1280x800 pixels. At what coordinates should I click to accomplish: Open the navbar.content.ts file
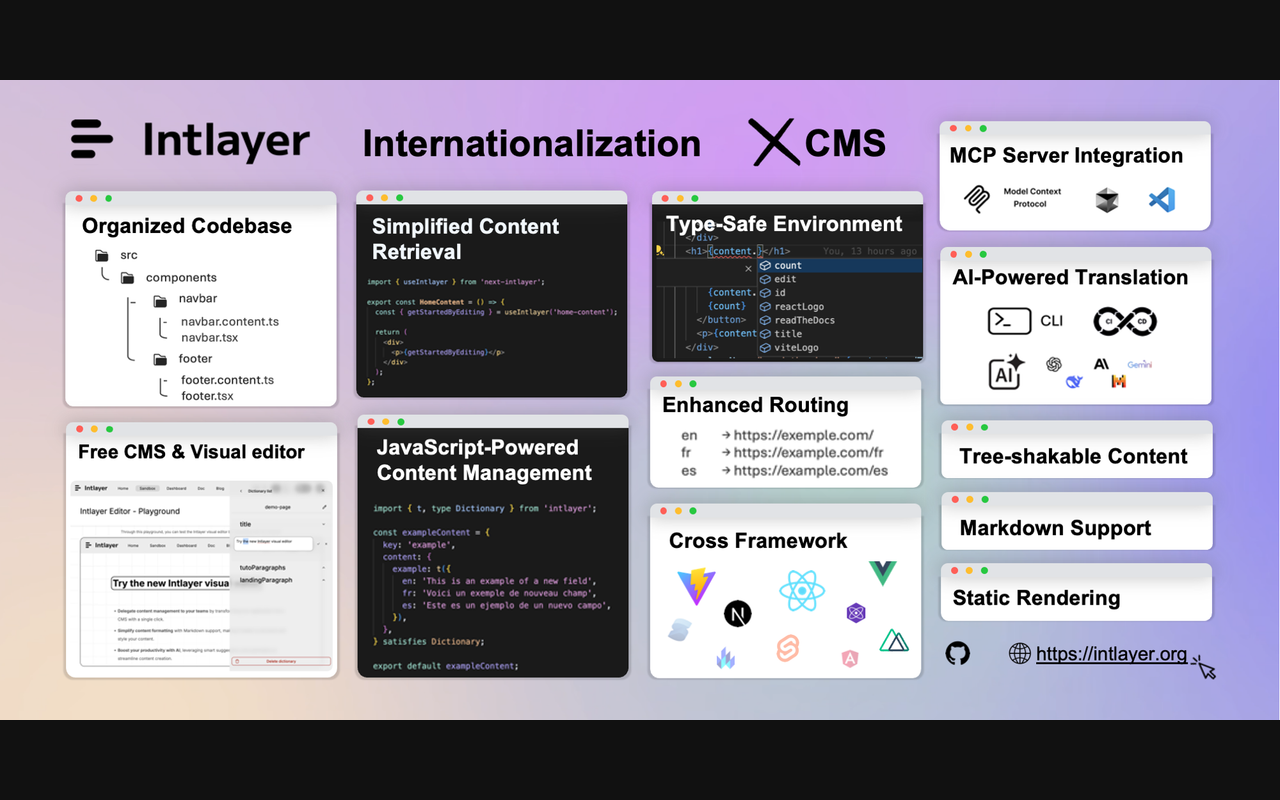click(x=230, y=322)
